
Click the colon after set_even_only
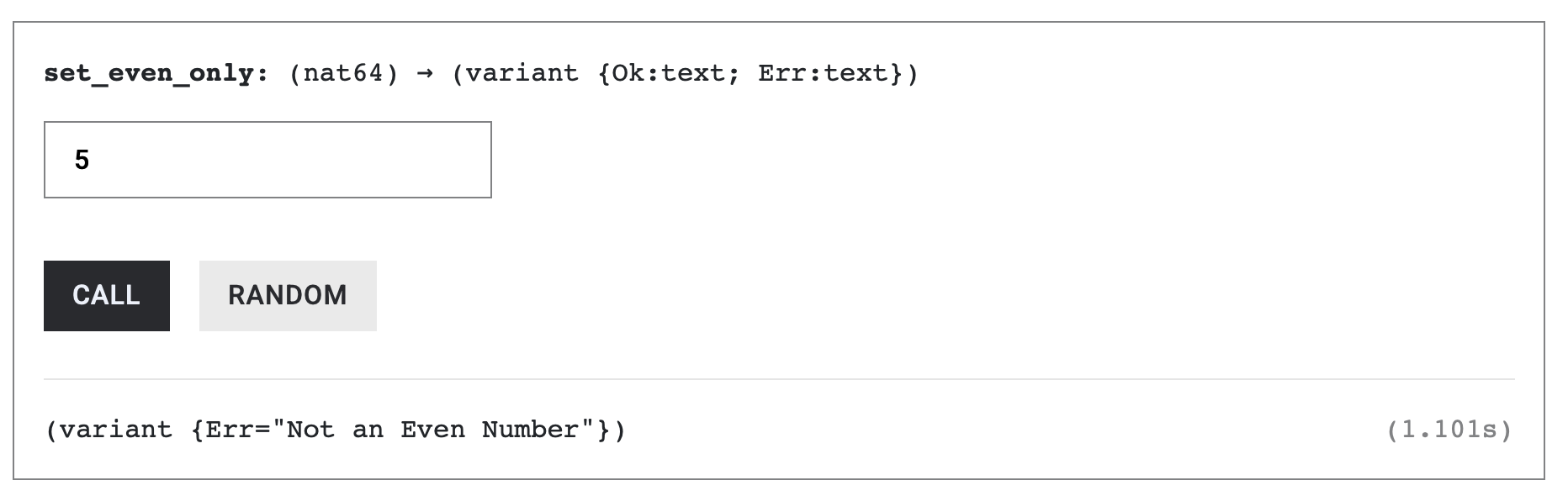262,74
